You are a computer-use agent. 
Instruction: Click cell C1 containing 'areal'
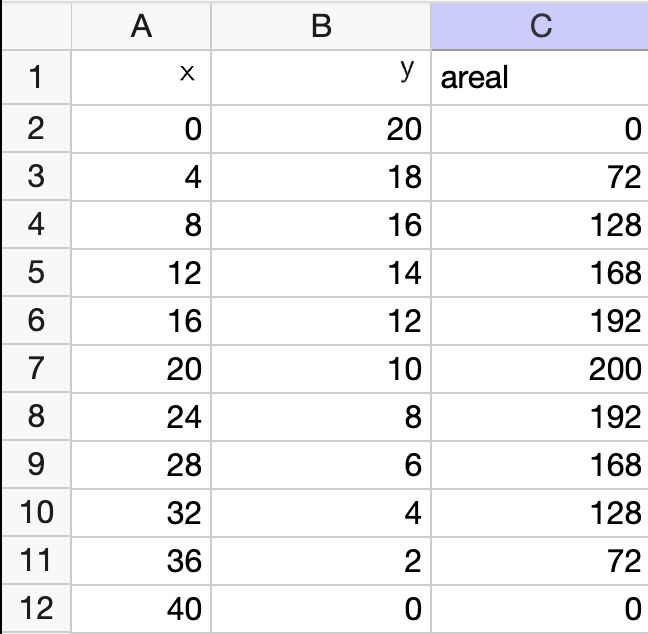(540, 77)
